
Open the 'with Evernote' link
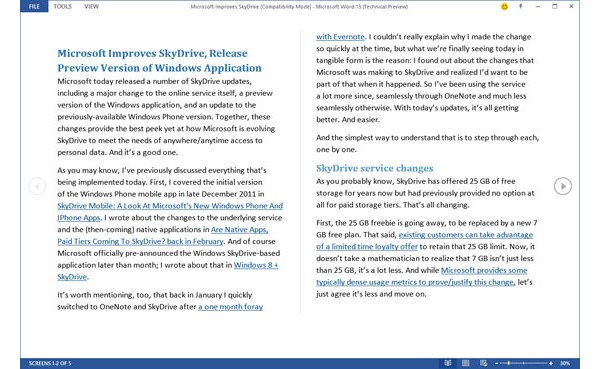click(x=340, y=37)
